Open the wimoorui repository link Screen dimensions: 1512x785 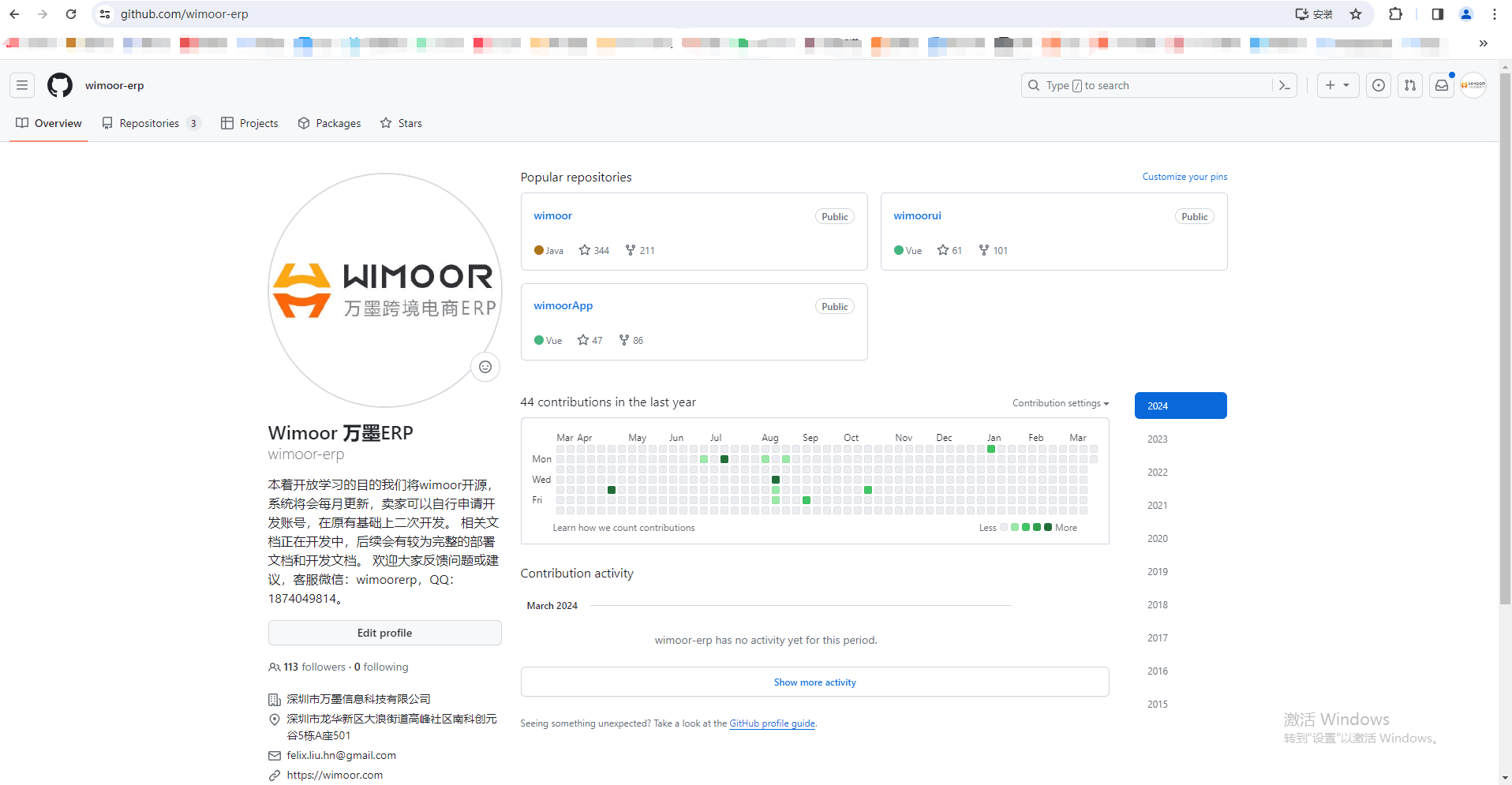pyautogui.click(x=917, y=215)
